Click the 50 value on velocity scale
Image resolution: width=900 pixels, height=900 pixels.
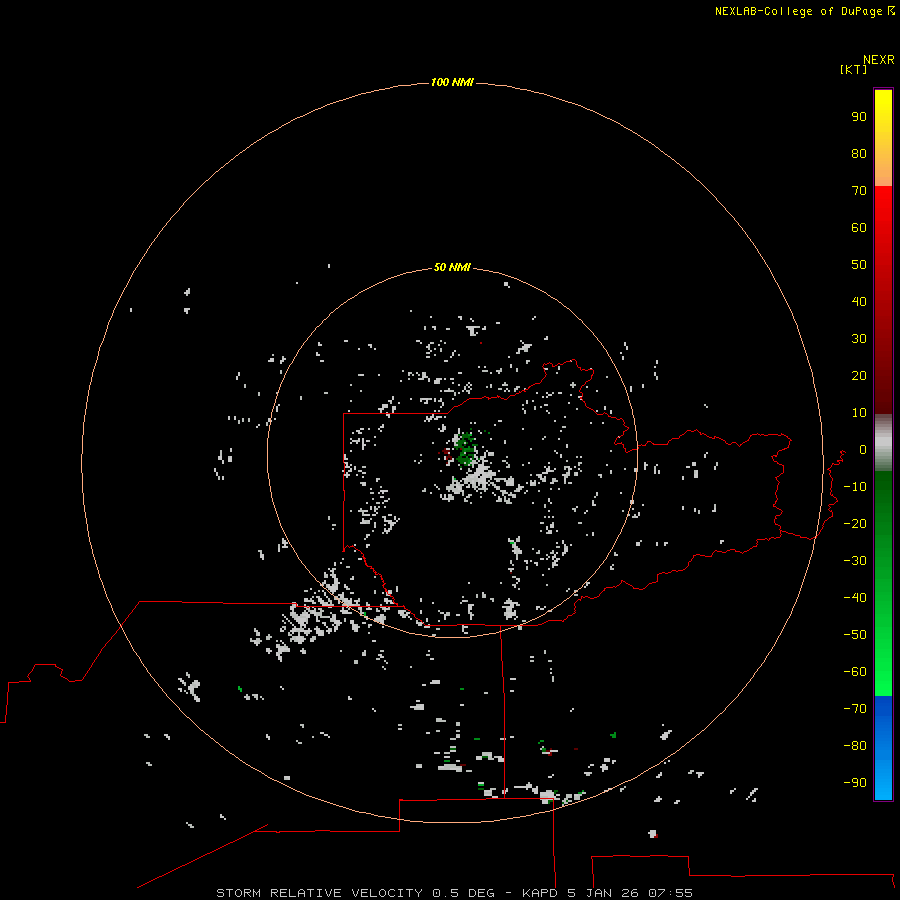pyautogui.click(x=859, y=265)
